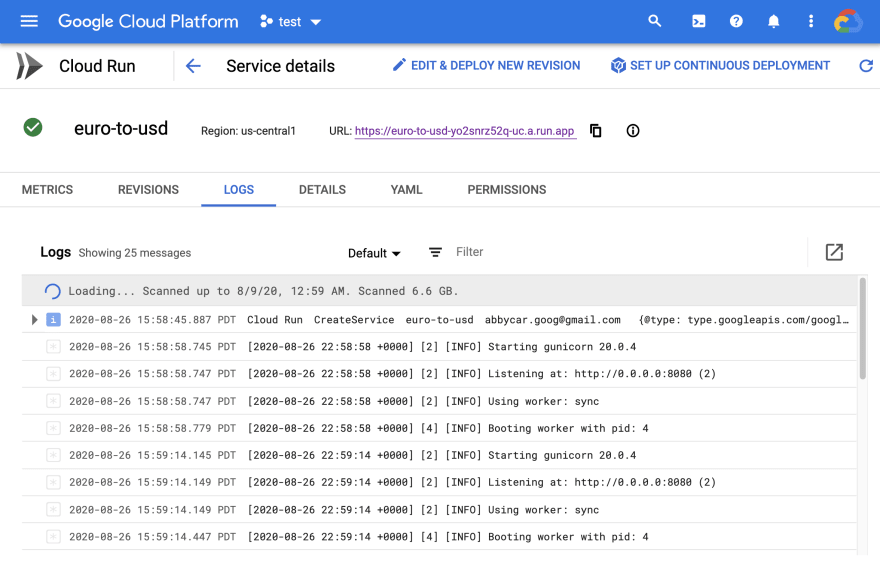Click the info severity icon on CreateService row
The height and width of the screenshot is (577, 880).
pos(53,319)
